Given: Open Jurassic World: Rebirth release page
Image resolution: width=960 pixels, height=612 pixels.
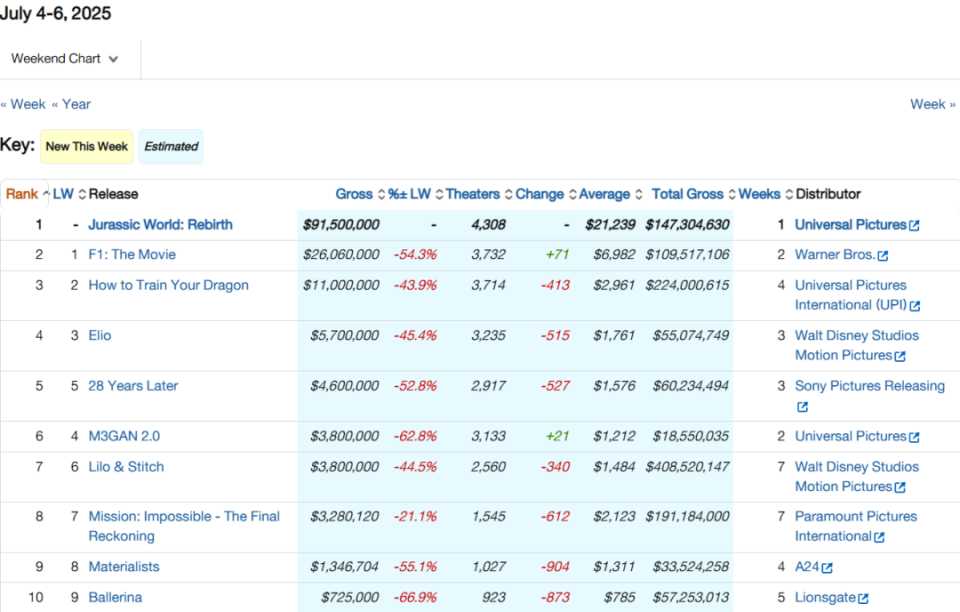Looking at the screenshot, I should (x=160, y=225).
